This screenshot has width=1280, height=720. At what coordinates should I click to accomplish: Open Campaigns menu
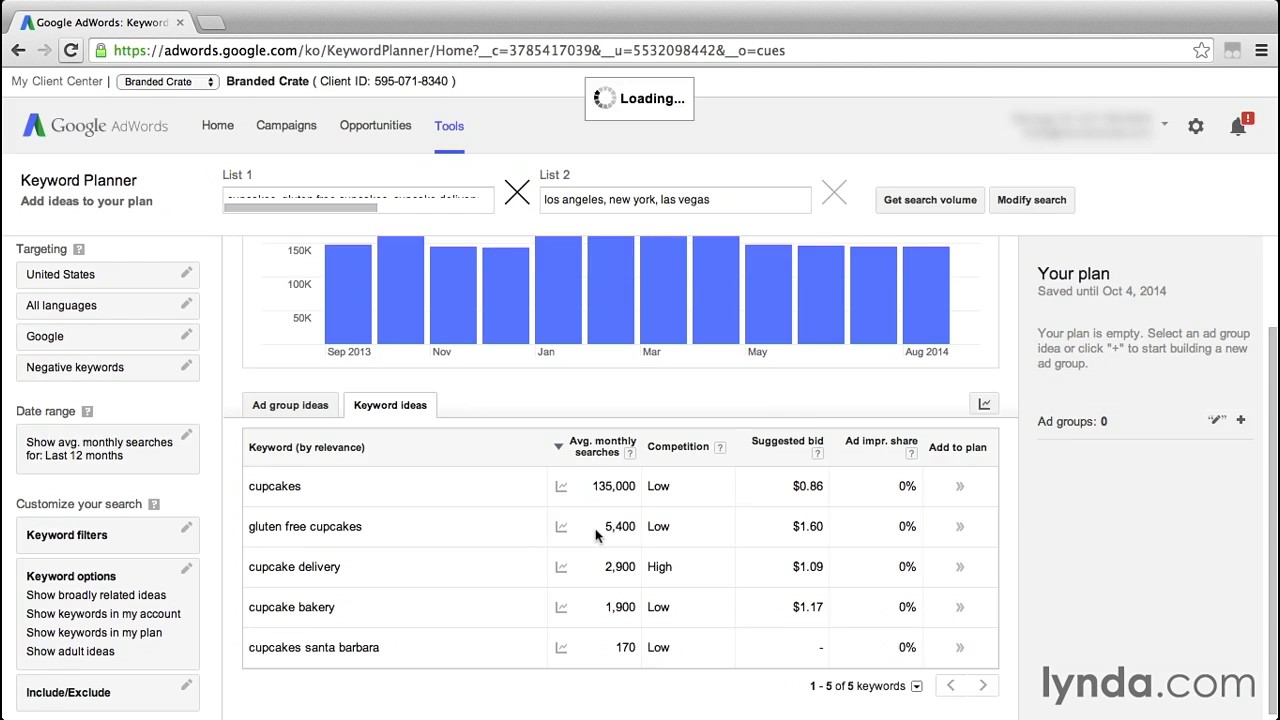(286, 125)
